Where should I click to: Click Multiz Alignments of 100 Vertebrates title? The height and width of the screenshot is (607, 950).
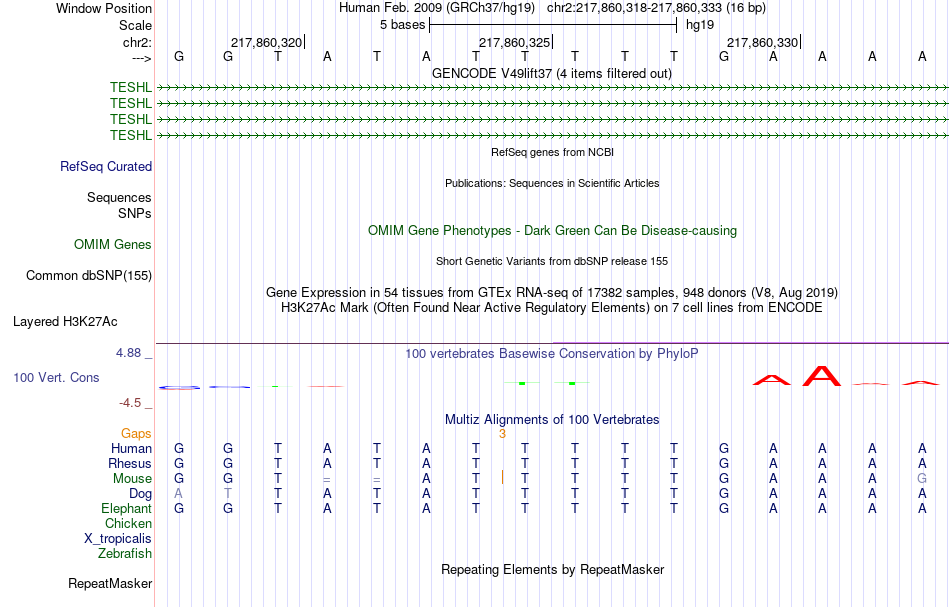(x=552, y=420)
